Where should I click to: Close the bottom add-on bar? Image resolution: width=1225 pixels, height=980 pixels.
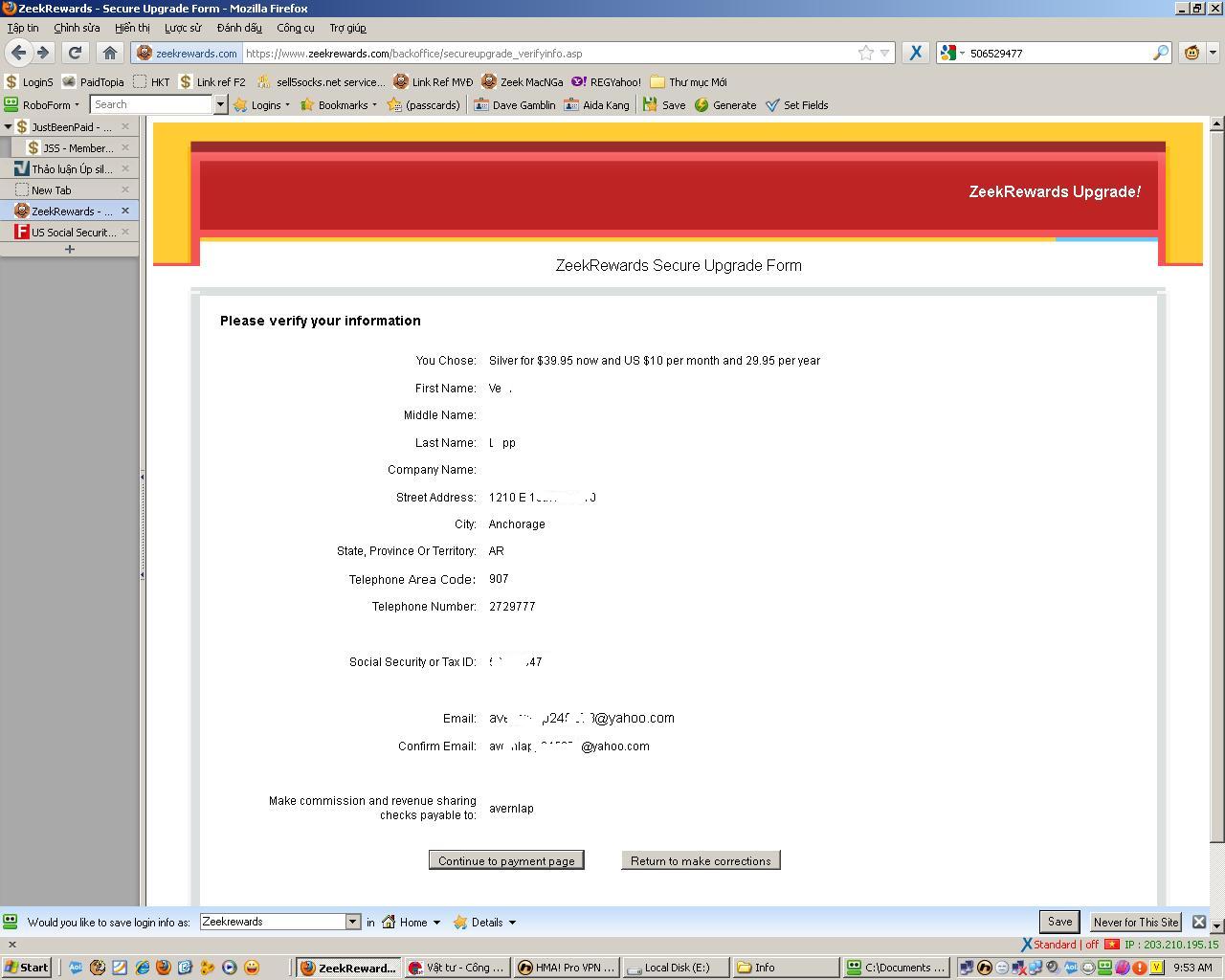coord(11,945)
